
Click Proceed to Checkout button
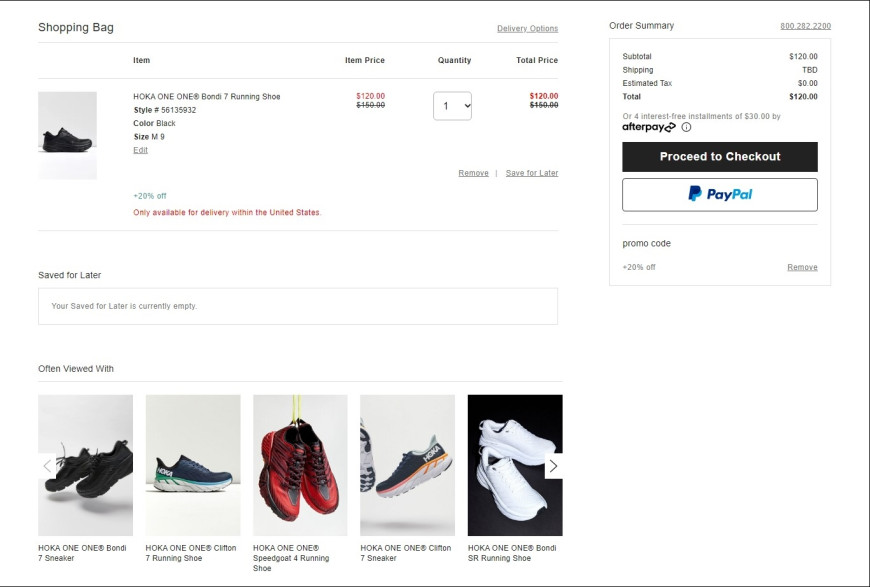pyautogui.click(x=720, y=156)
